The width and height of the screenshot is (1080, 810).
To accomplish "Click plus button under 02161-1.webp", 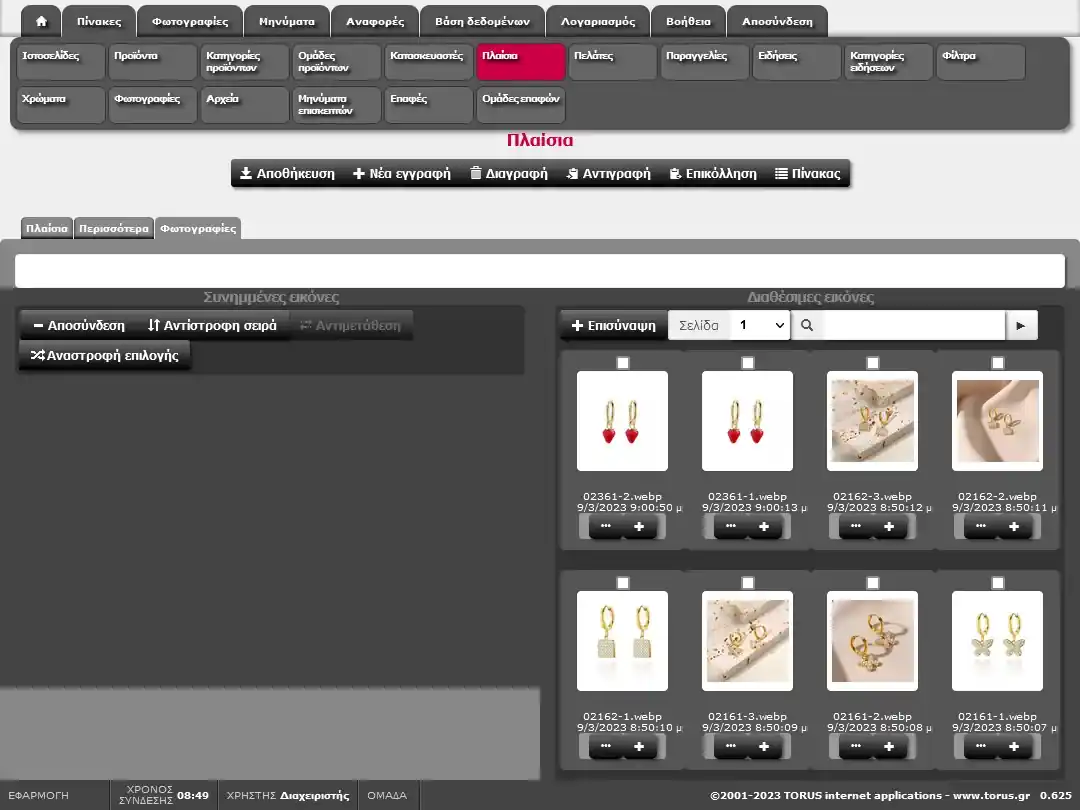I will [1014, 746].
